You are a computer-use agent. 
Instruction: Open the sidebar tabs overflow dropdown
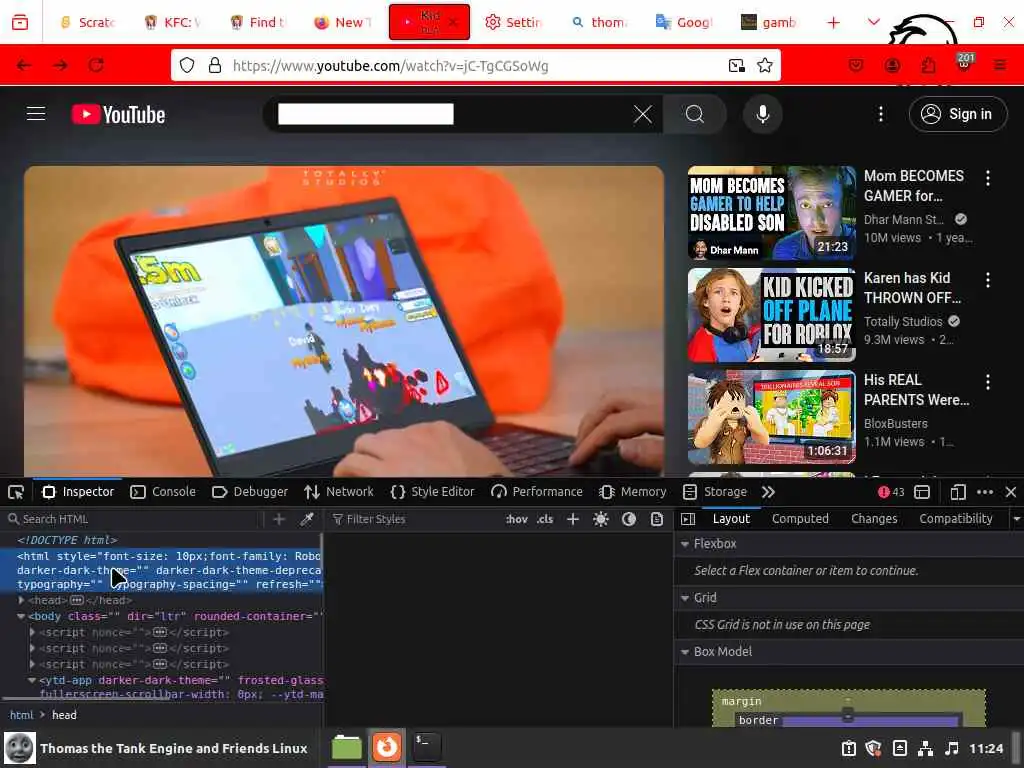click(x=1016, y=519)
